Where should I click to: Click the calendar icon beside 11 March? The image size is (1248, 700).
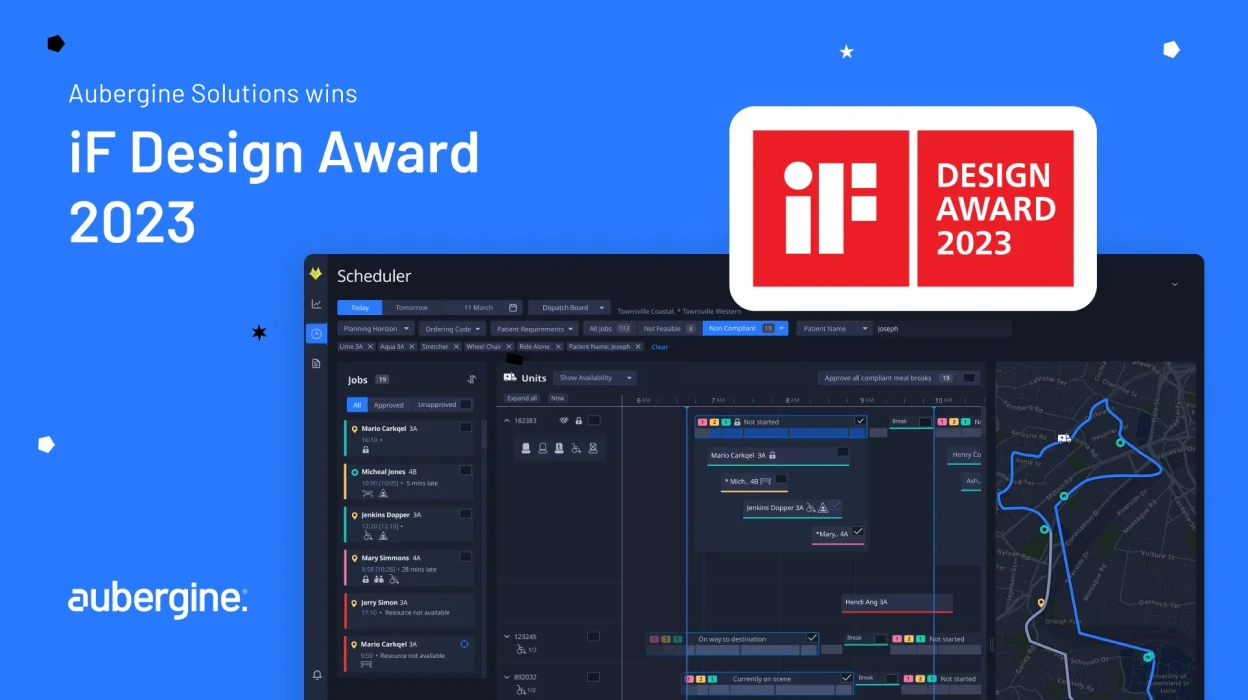pos(513,308)
